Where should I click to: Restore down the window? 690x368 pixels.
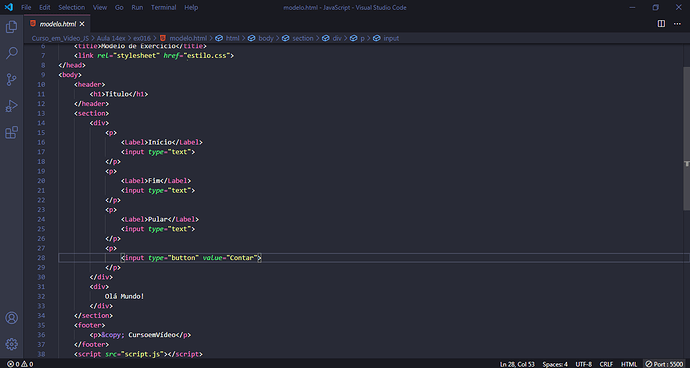tap(655, 7)
